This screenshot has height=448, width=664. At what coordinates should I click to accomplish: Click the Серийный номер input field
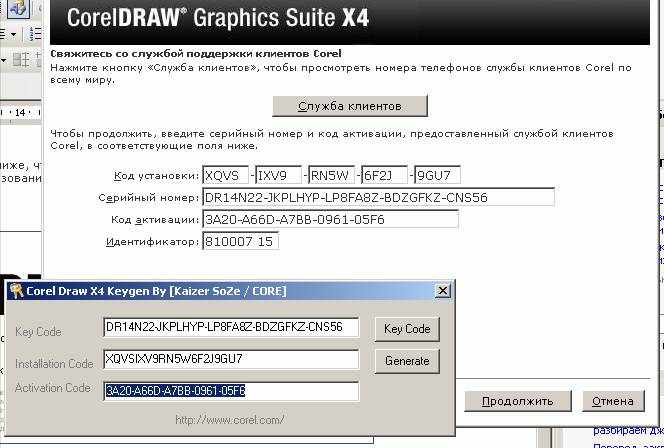[377, 197]
